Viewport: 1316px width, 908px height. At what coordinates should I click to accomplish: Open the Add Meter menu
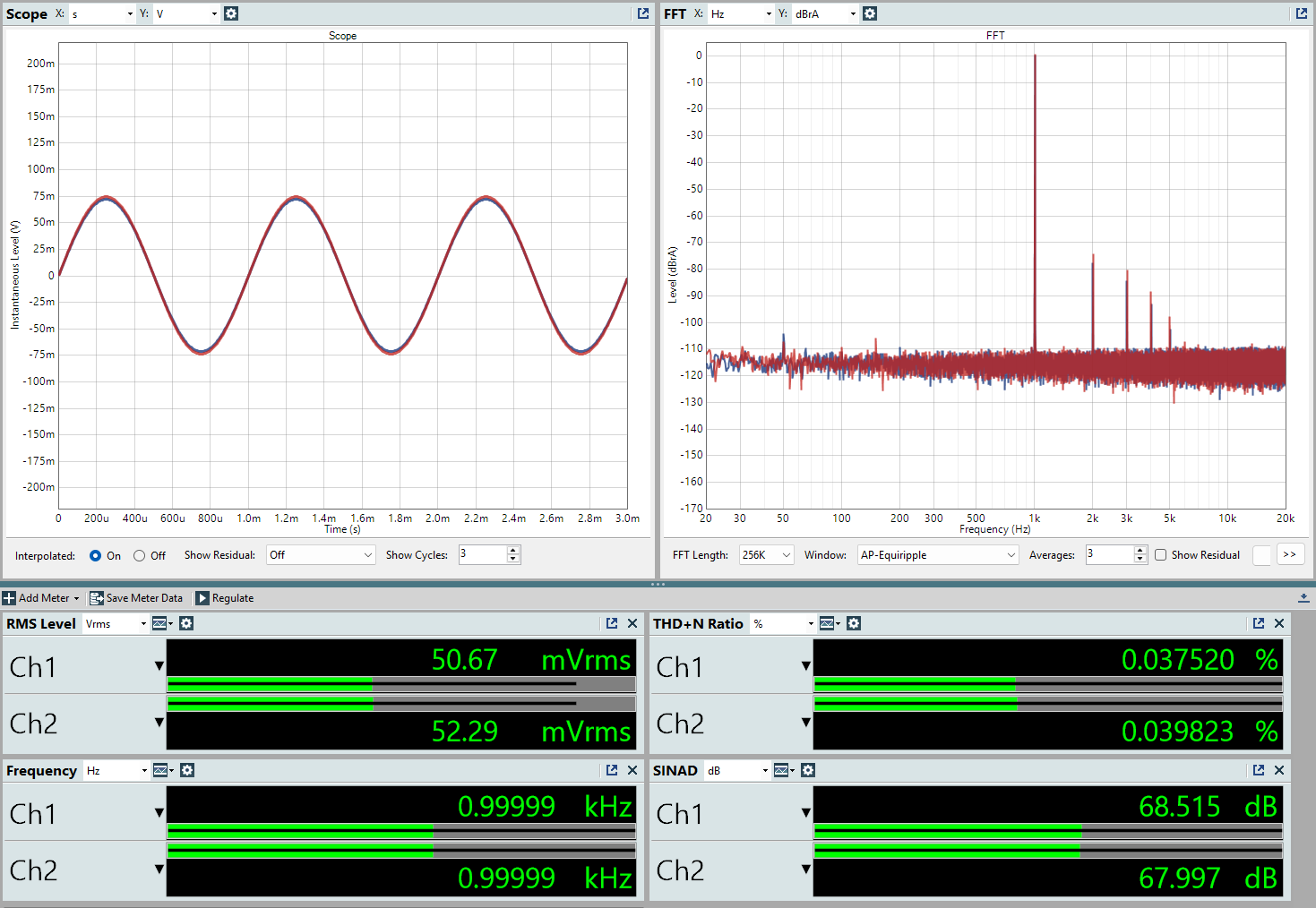(x=41, y=598)
